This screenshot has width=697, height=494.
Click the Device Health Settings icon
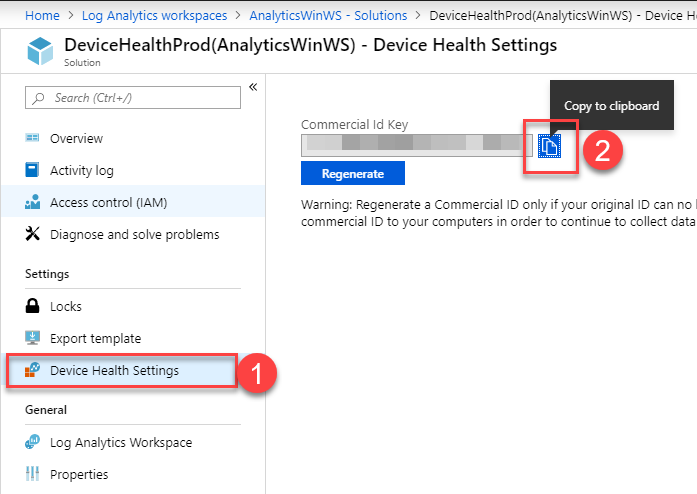coord(31,370)
